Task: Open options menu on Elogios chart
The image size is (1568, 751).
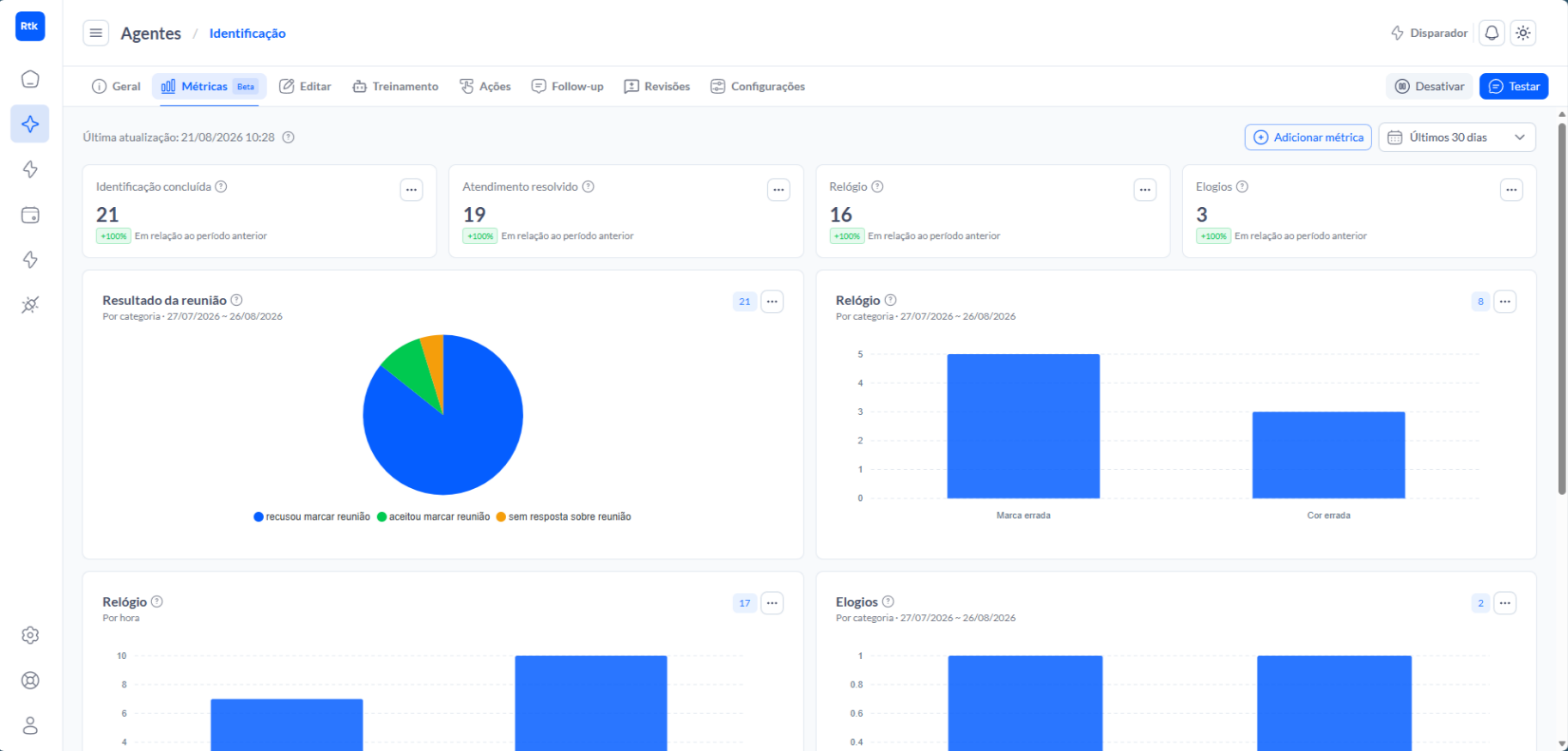Action: click(x=1505, y=603)
